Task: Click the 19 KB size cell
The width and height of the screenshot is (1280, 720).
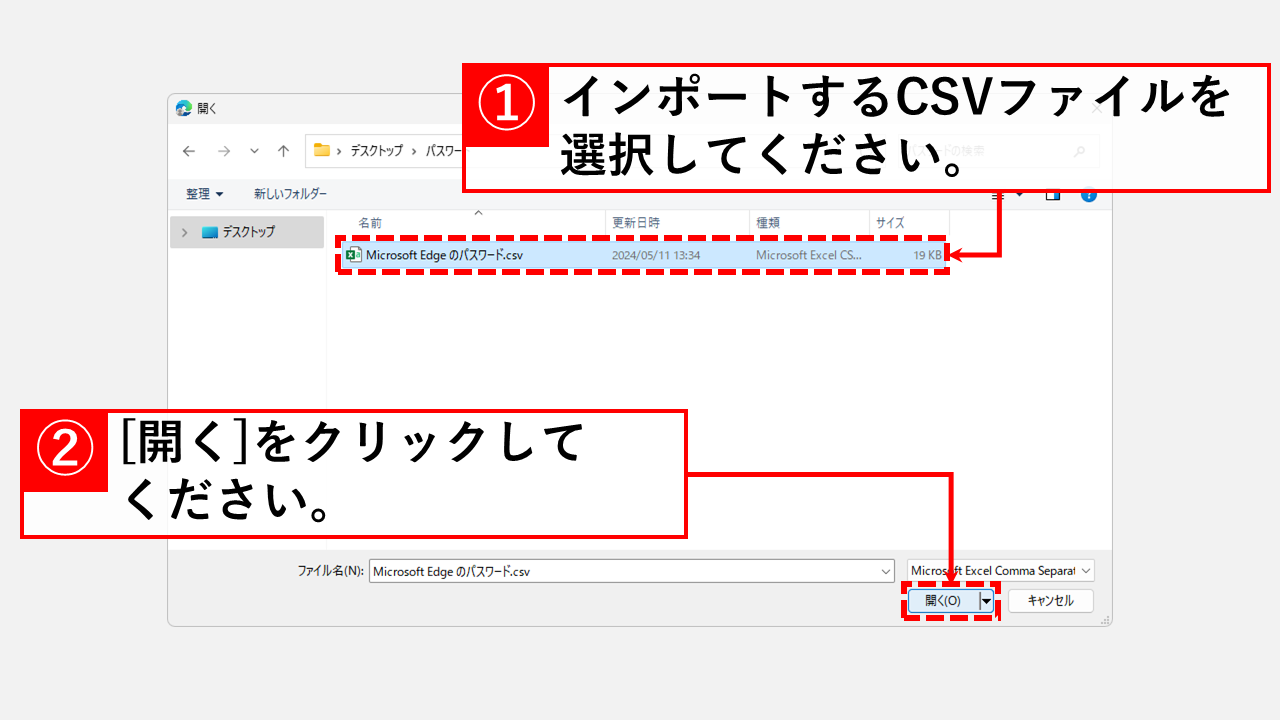Action: [927, 255]
